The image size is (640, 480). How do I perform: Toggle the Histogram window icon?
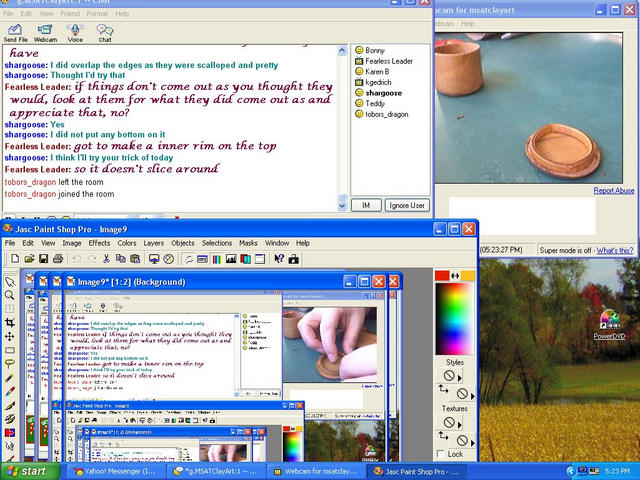click(x=231, y=259)
